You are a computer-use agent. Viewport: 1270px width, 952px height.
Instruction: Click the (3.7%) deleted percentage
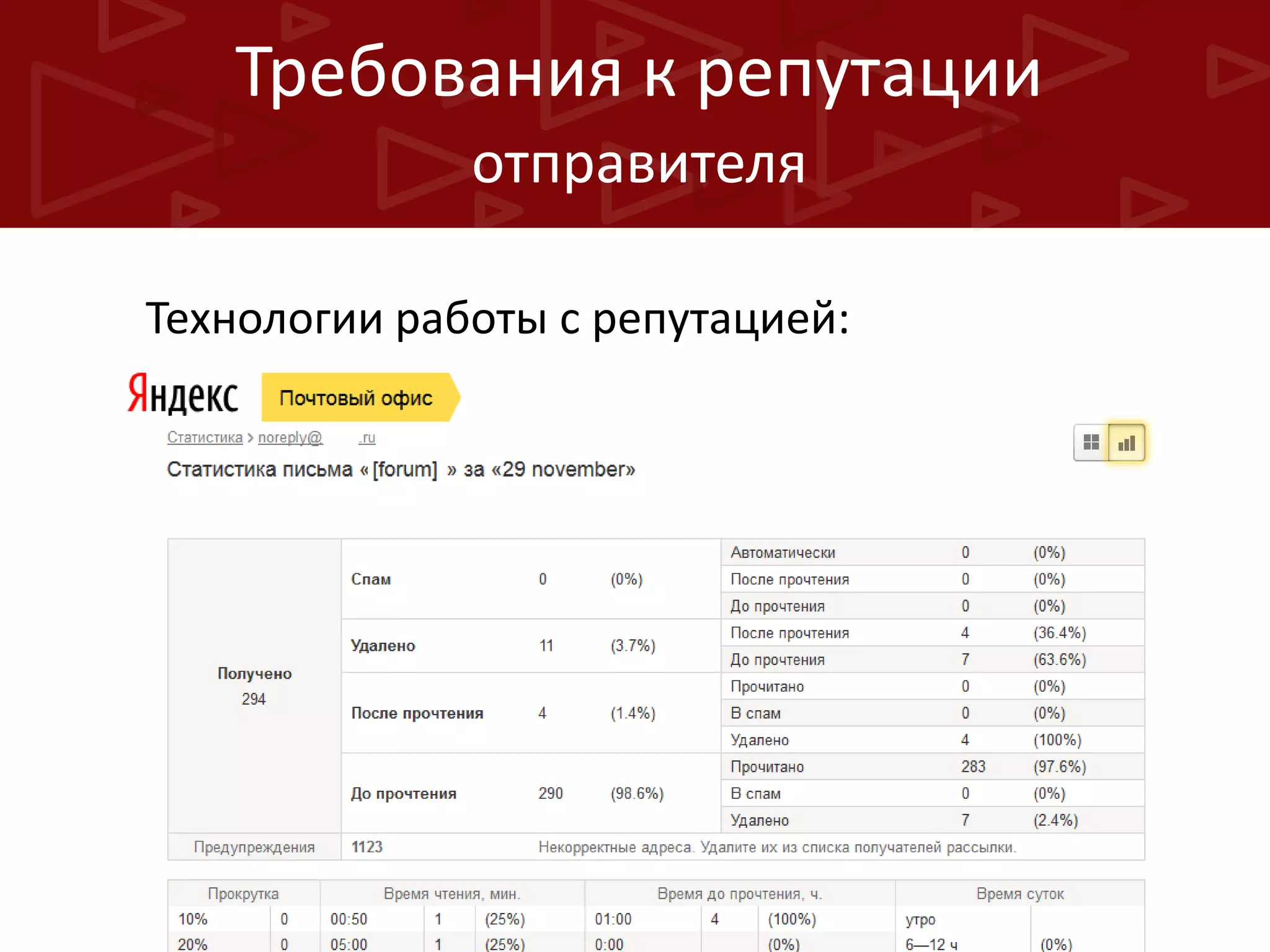click(x=633, y=646)
